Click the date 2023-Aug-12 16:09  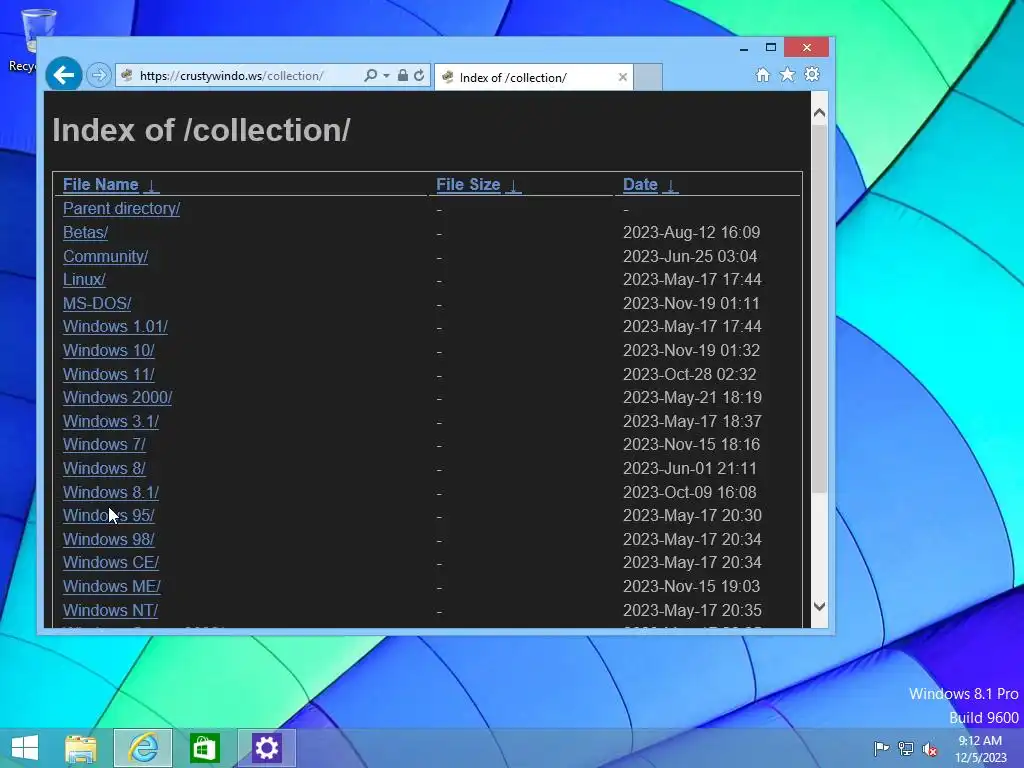click(x=691, y=232)
